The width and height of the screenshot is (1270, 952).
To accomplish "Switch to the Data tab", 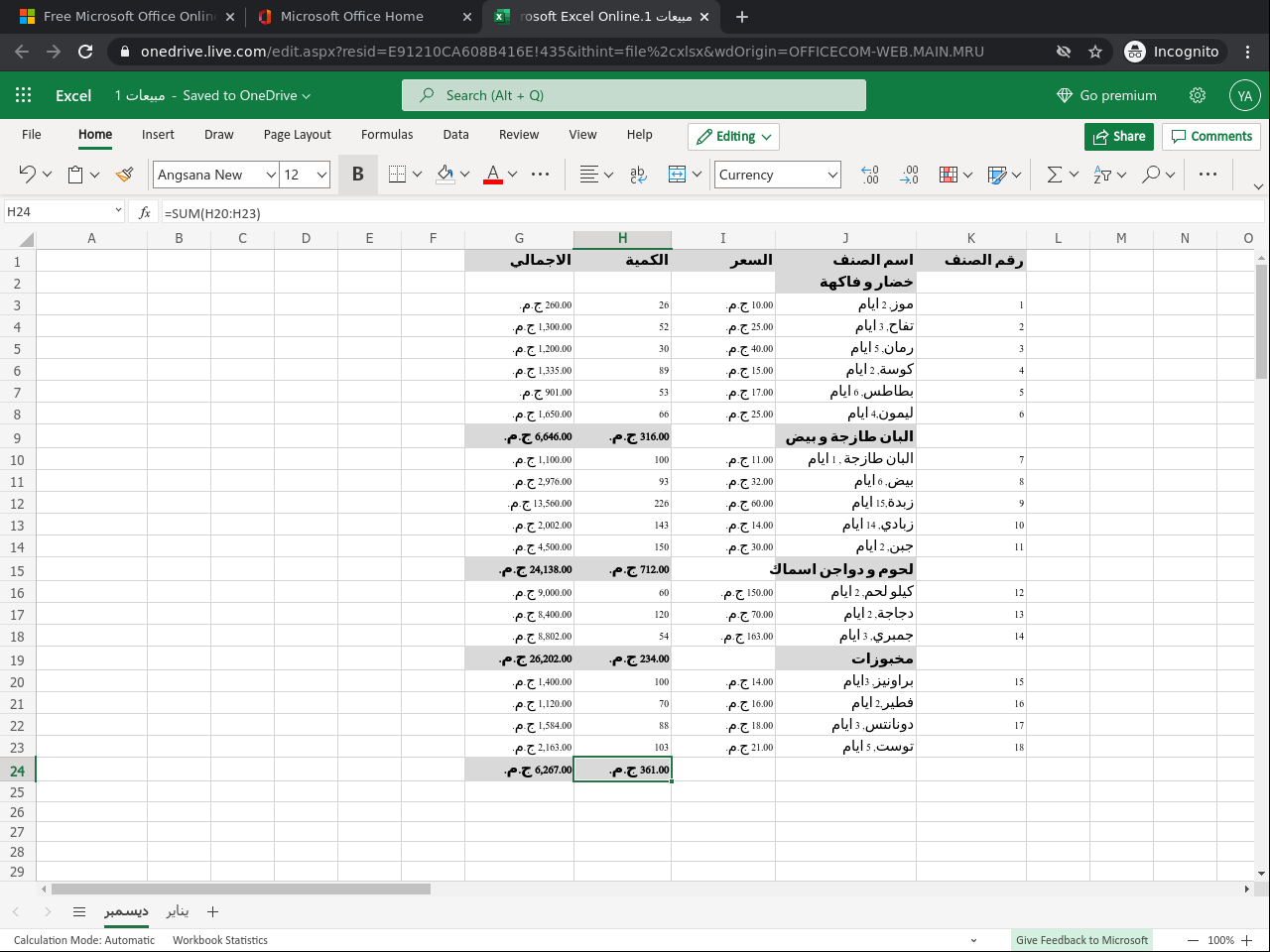I will 455,135.
